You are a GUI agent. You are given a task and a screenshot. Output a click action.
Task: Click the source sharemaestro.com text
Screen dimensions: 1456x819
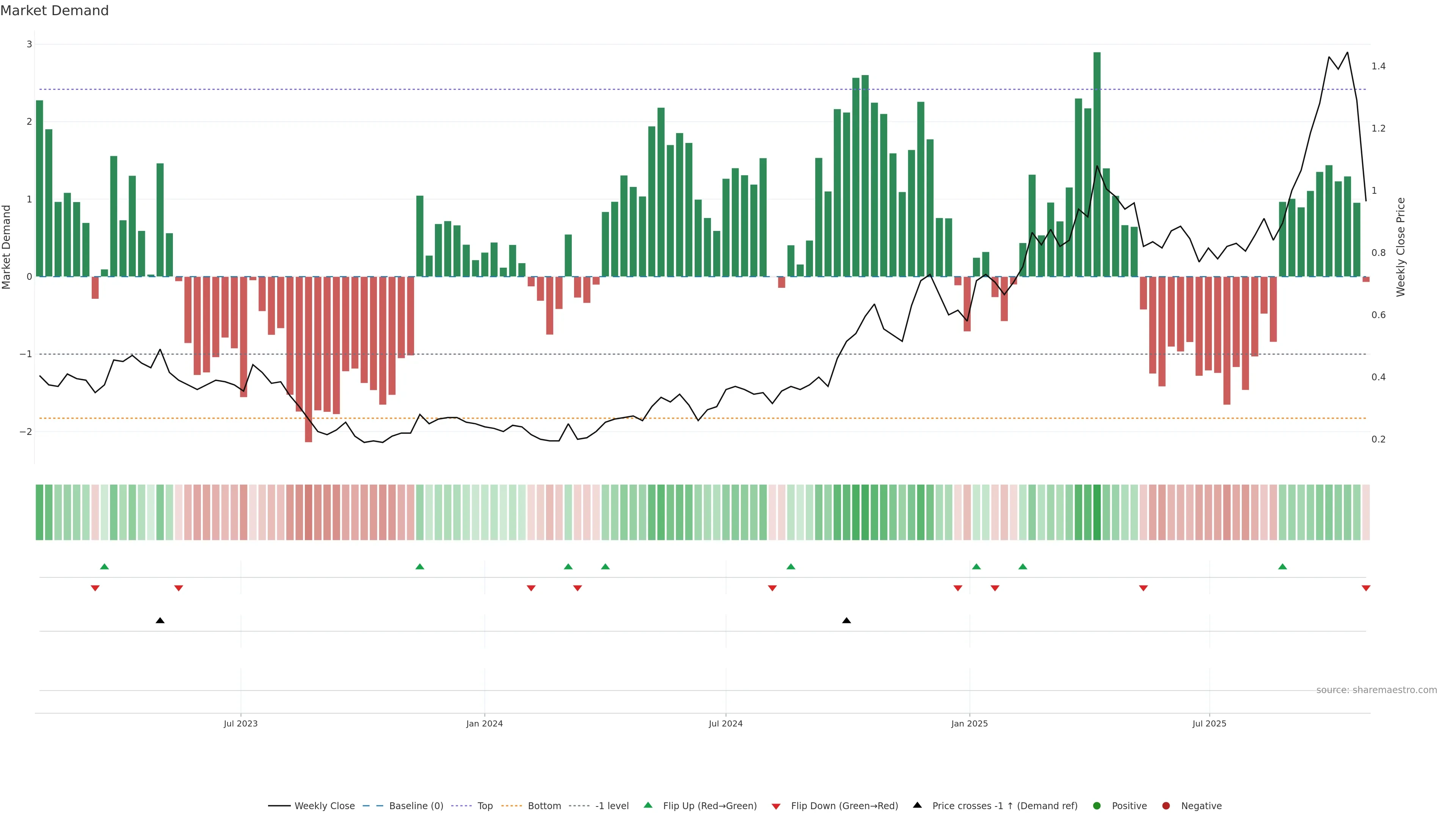[1376, 690]
